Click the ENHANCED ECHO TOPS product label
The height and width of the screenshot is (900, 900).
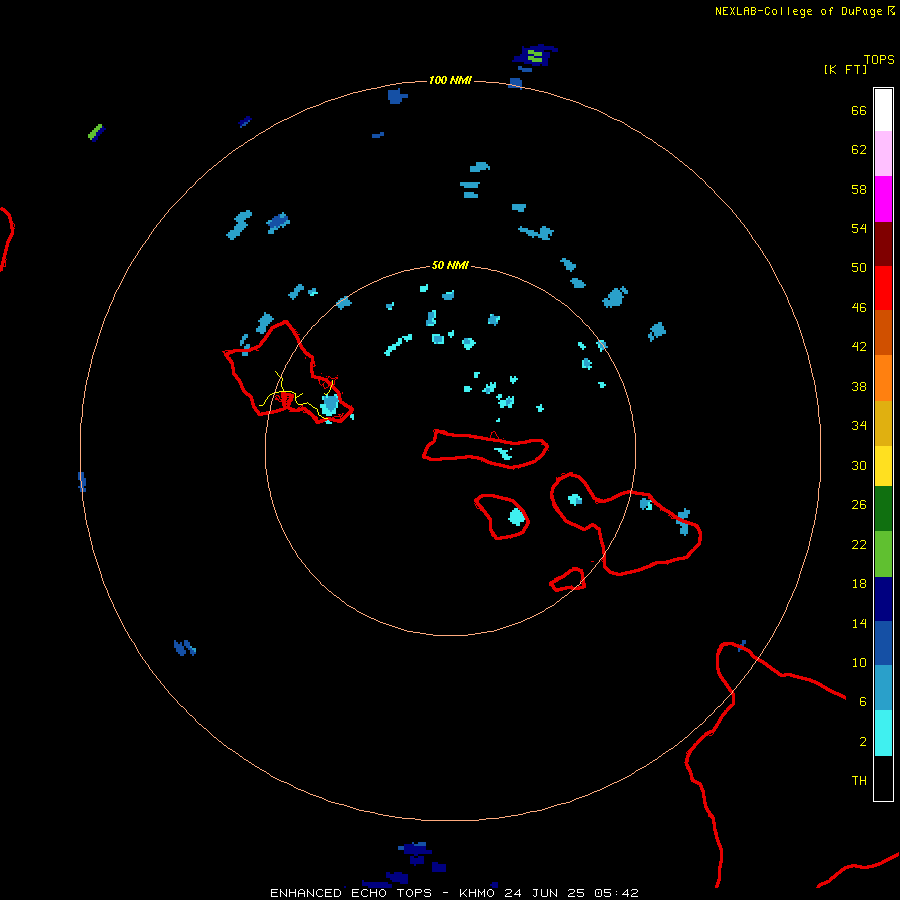point(351,893)
